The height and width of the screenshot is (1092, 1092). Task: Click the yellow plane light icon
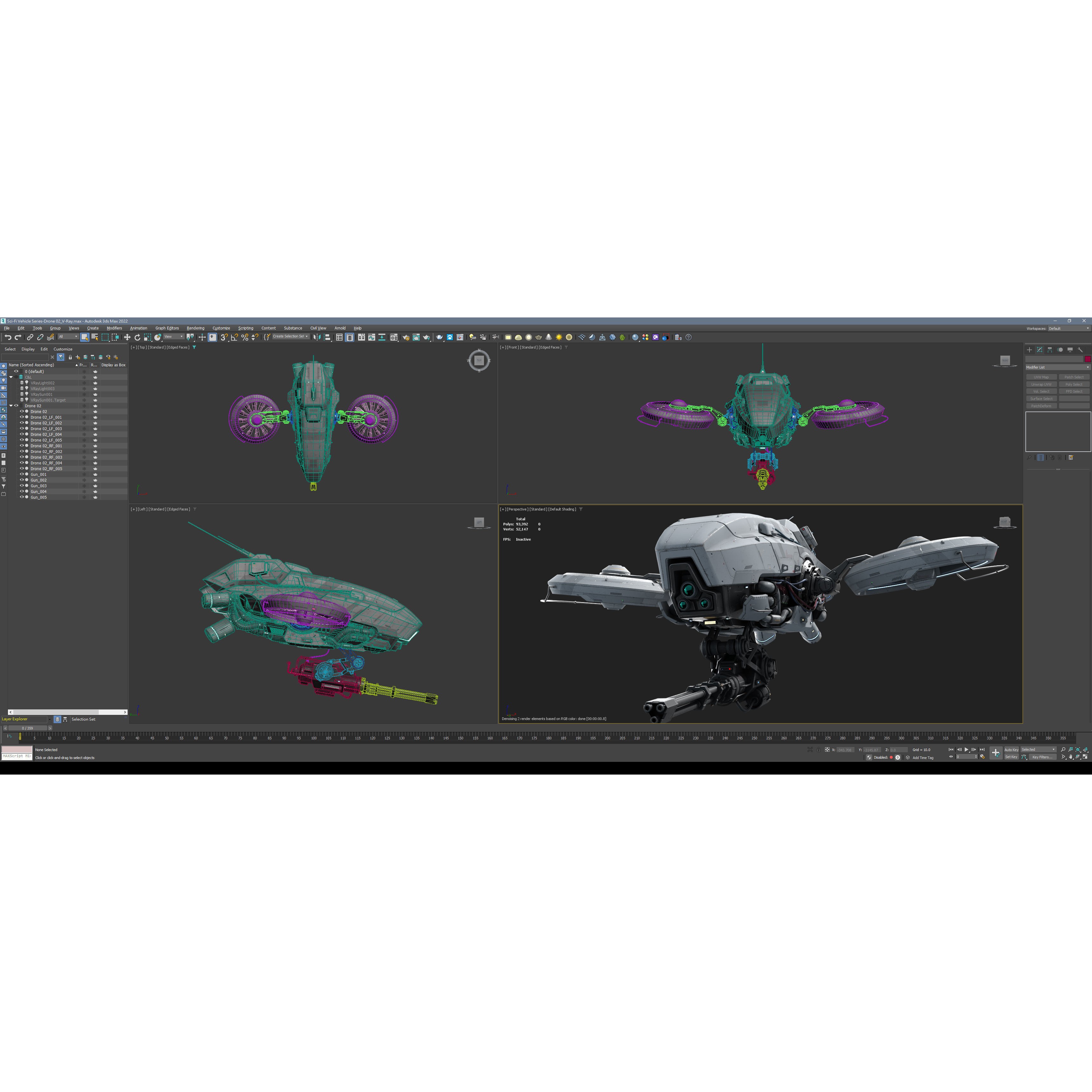tap(508, 337)
